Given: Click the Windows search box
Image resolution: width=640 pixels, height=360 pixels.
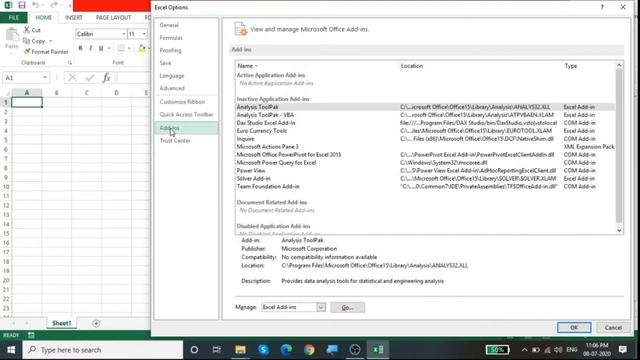Looking at the screenshot, I should click(103, 350).
